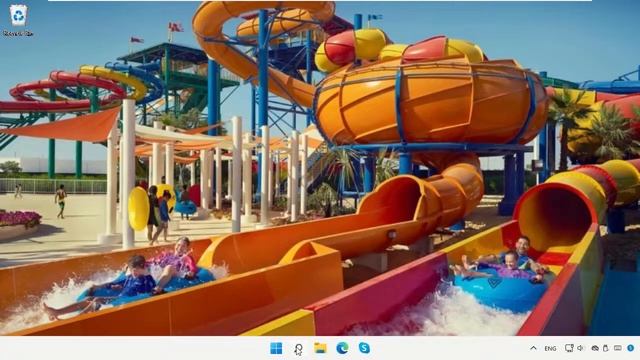This screenshot has width=640, height=360.
Task: Open Skype from the taskbar
Action: pyautogui.click(x=364, y=348)
